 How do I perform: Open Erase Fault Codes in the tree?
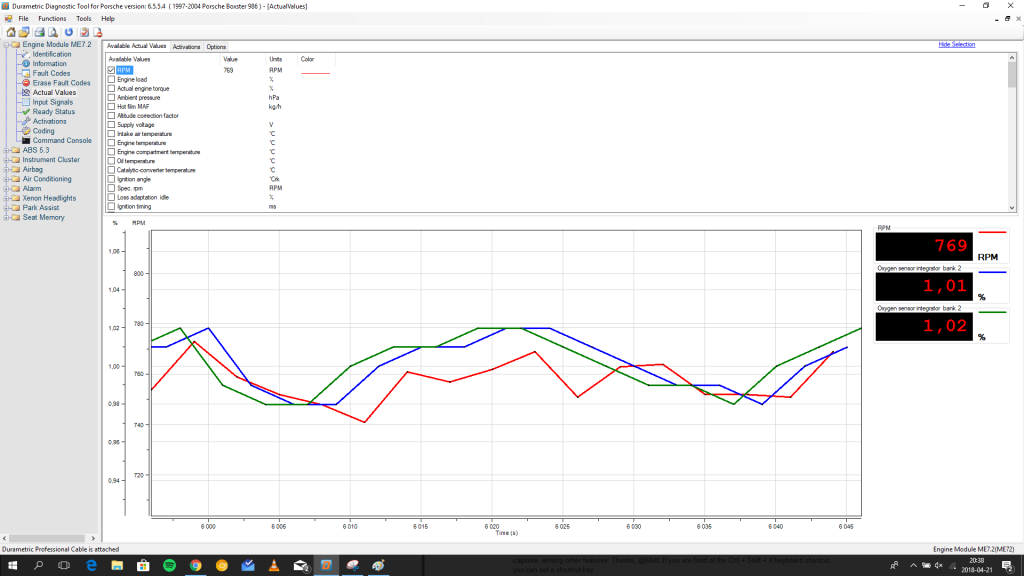[61, 83]
